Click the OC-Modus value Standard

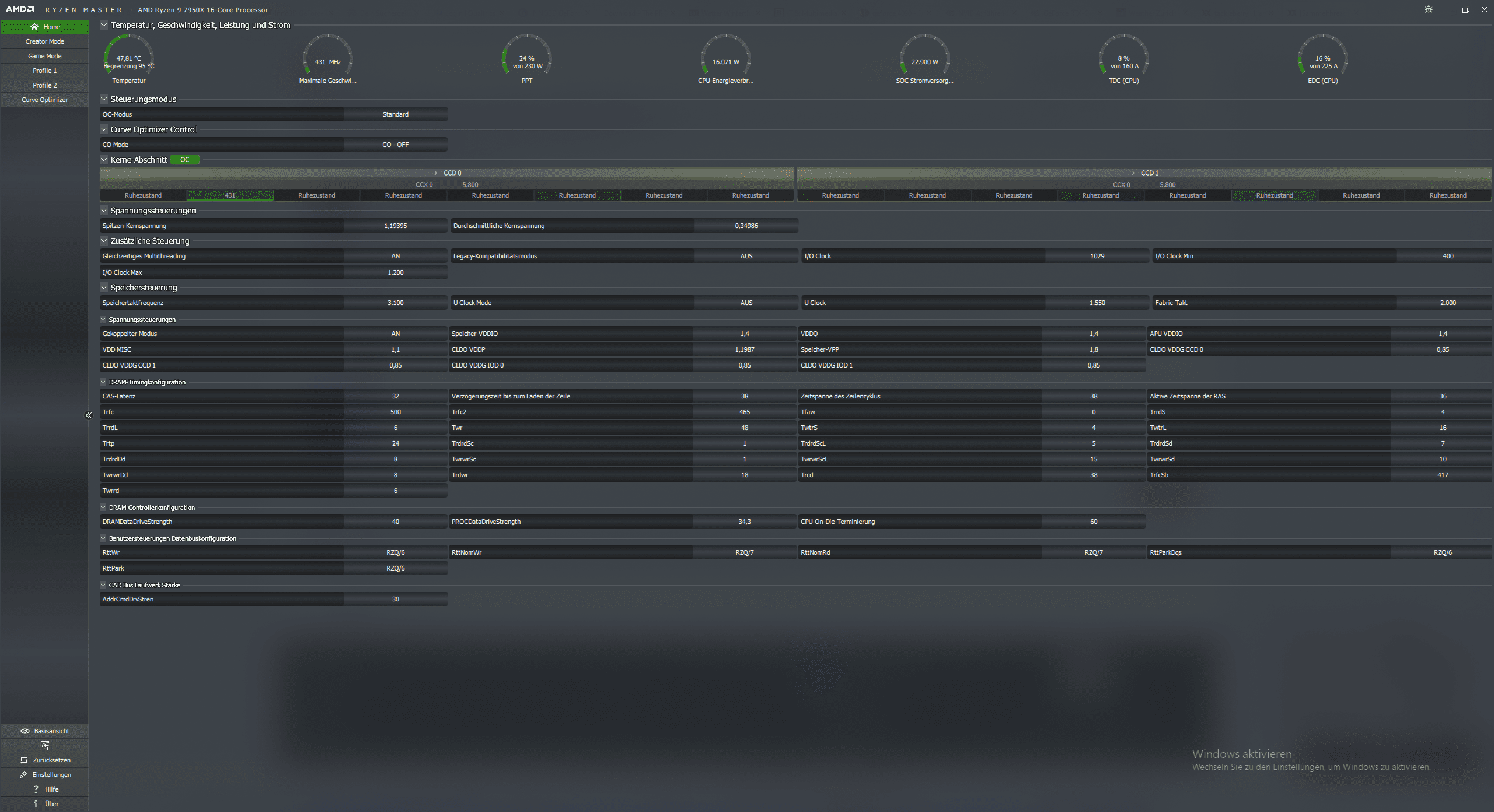coord(396,114)
